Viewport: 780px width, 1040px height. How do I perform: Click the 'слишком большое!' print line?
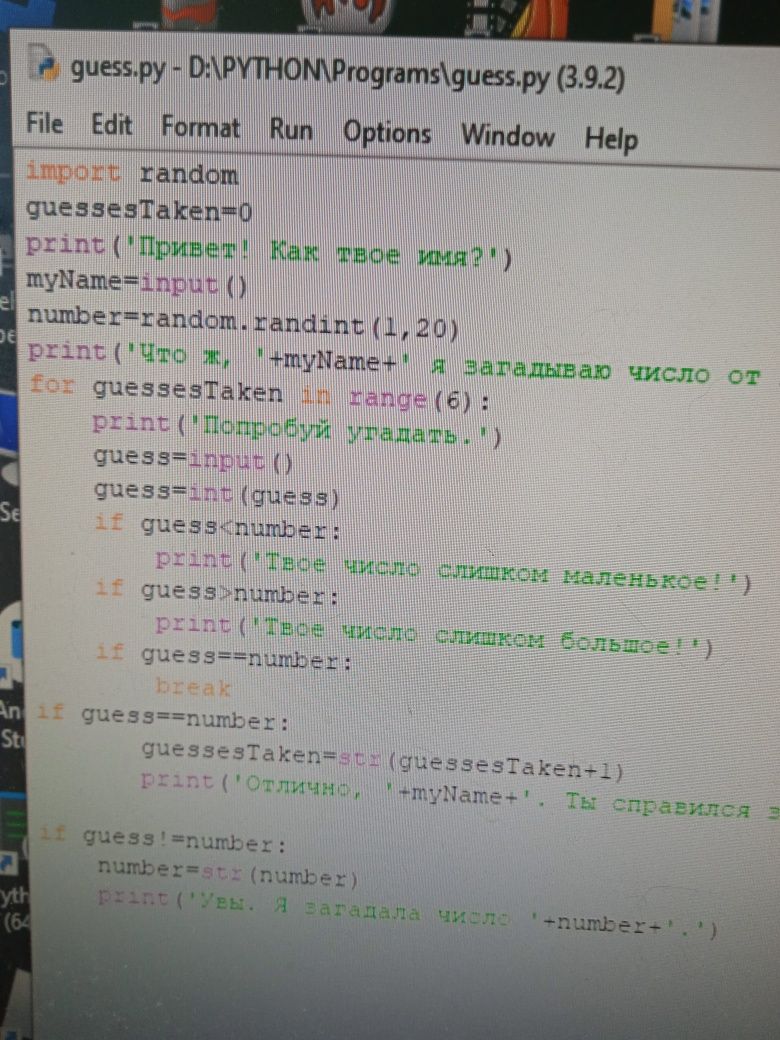click(x=434, y=635)
